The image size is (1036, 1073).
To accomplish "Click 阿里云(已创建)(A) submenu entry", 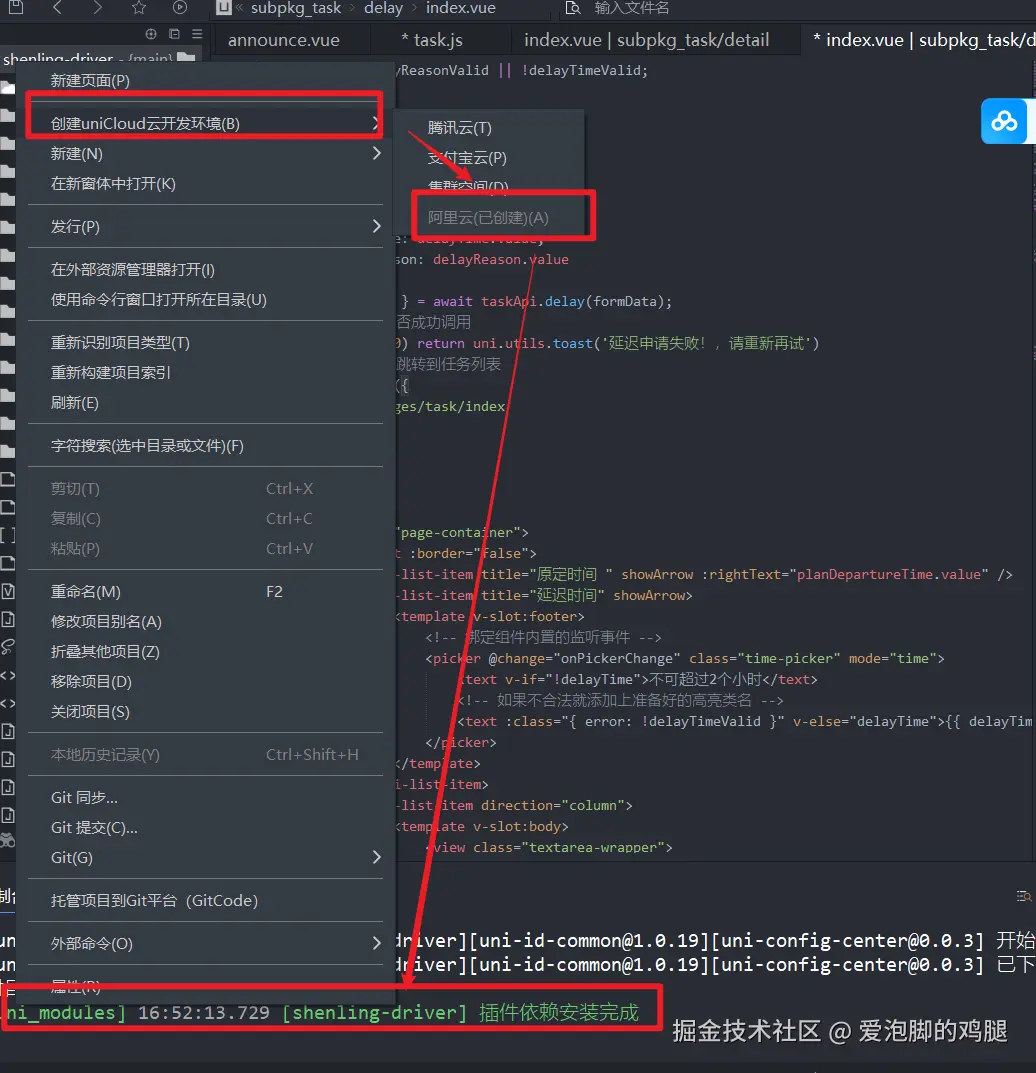I will (x=489, y=218).
